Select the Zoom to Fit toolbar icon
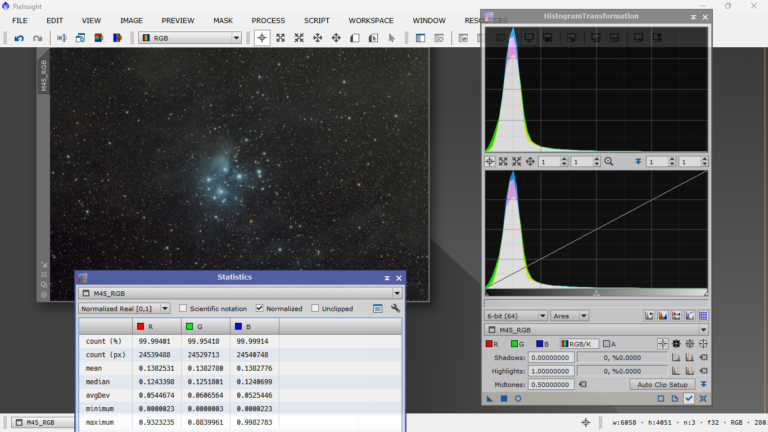The height and width of the screenshot is (432, 768). pyautogui.click(x=281, y=38)
